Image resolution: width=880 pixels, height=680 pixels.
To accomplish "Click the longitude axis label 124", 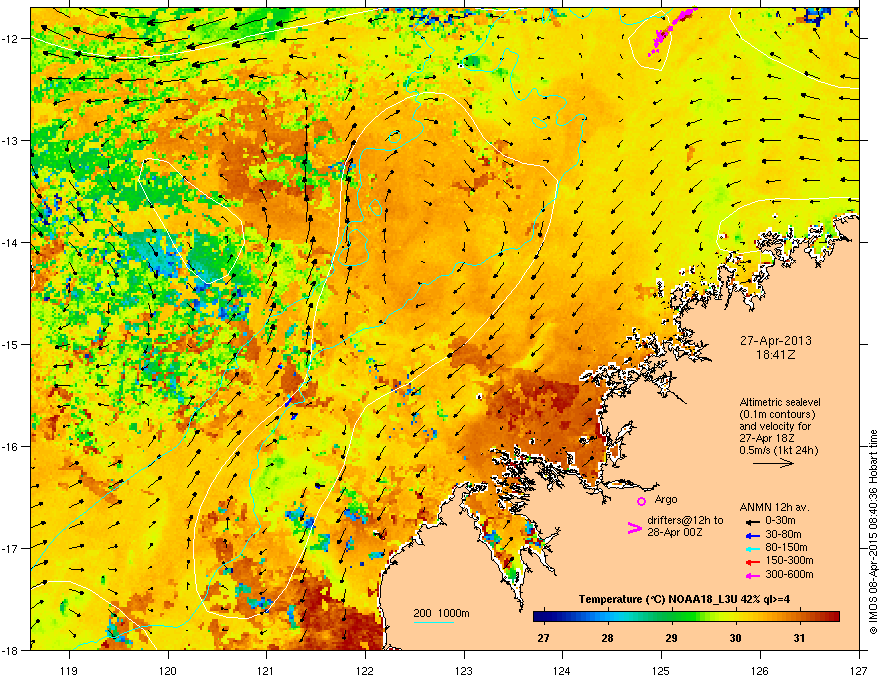I will pos(562,671).
